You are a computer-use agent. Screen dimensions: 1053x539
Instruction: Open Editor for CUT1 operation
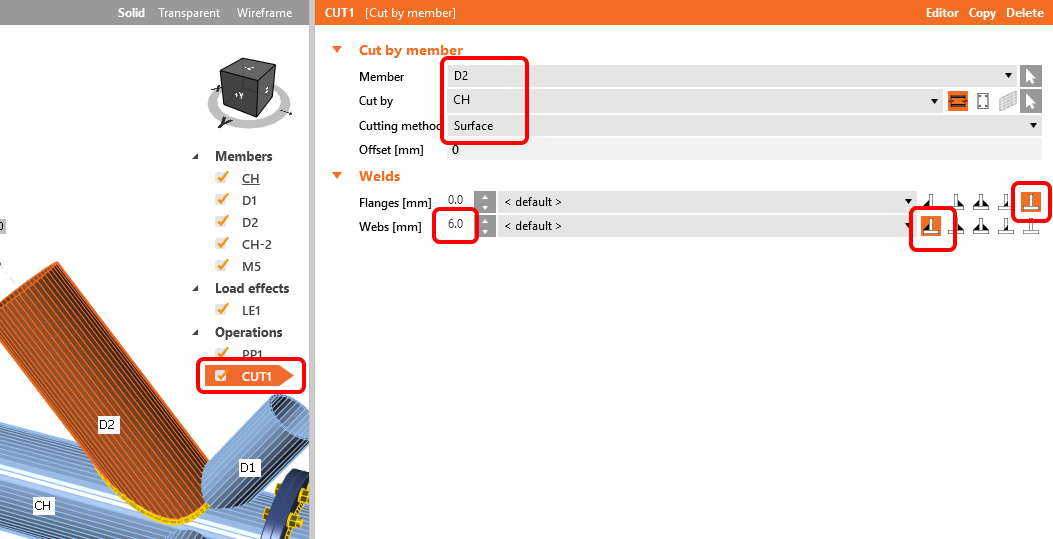(942, 13)
